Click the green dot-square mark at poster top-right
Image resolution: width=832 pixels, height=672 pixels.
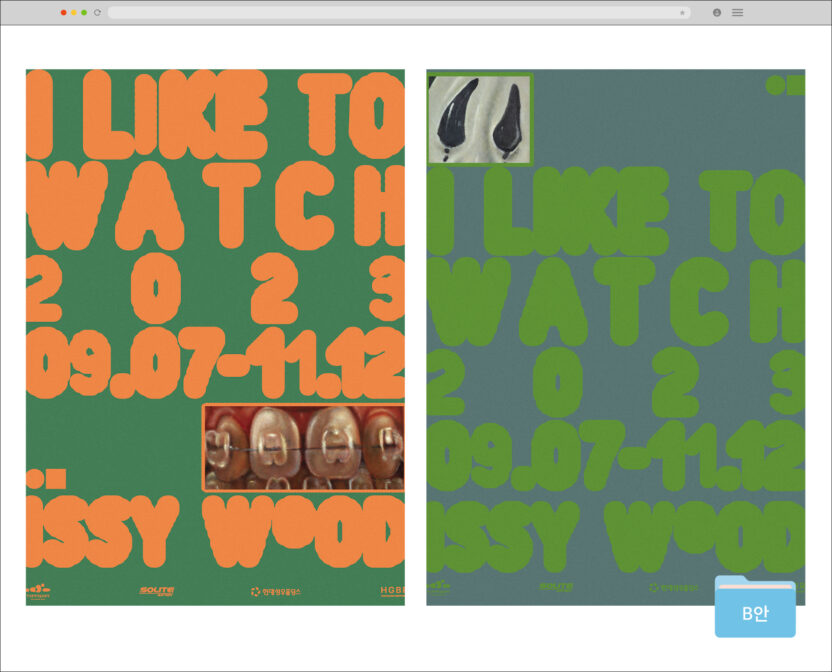click(x=785, y=86)
